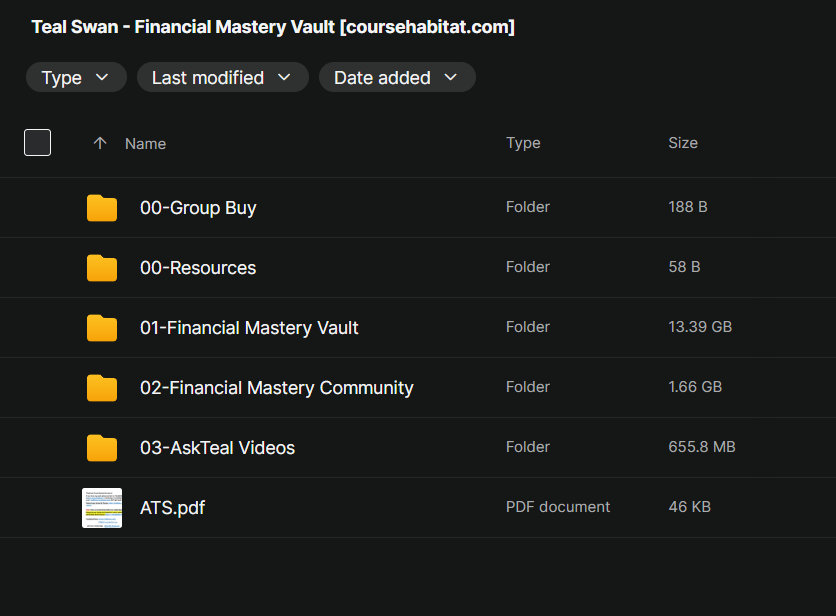Select the ATS.pdf file name

pos(172,508)
